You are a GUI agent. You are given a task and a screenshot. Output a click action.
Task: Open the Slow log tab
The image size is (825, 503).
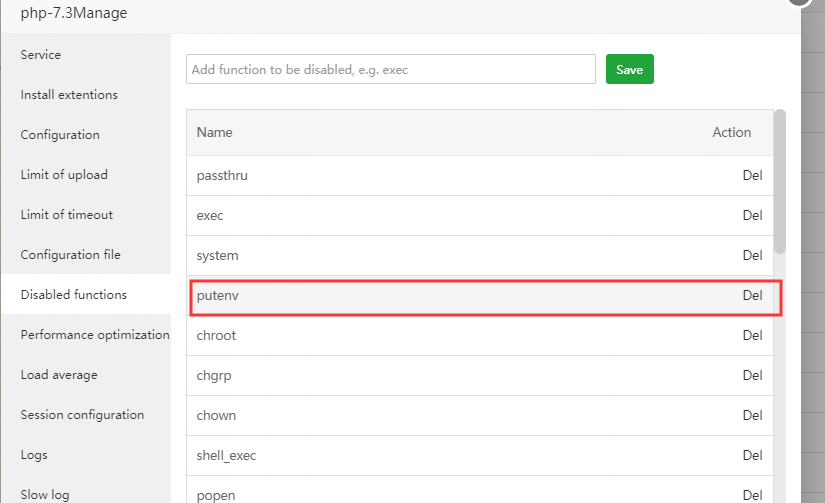point(45,494)
